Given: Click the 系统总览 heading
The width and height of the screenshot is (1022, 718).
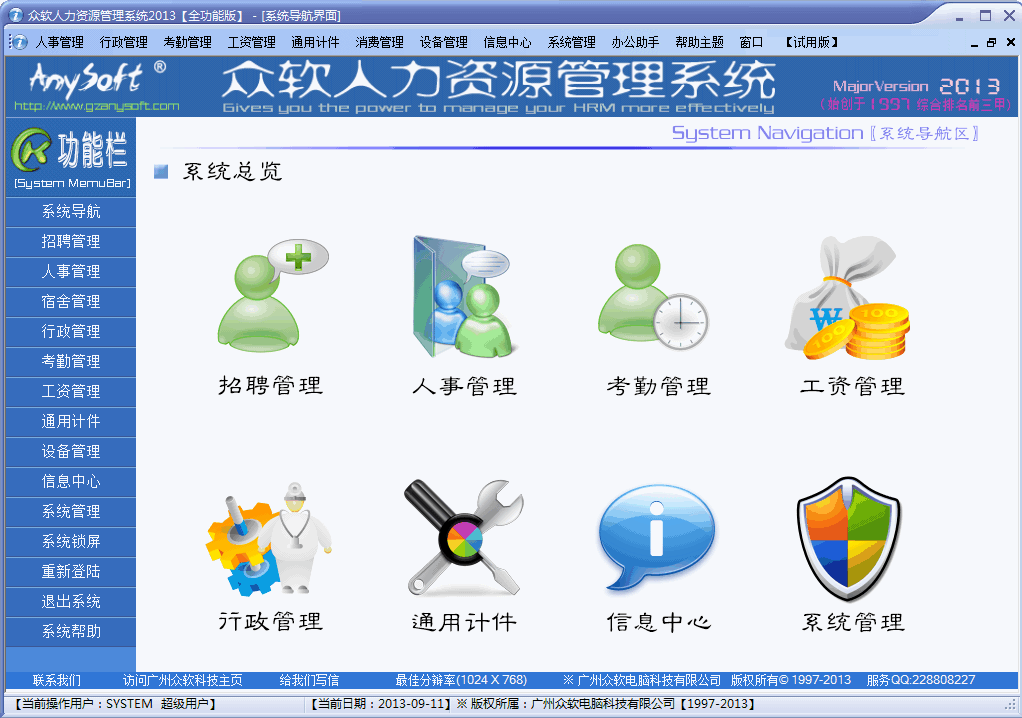Looking at the screenshot, I should point(231,171).
